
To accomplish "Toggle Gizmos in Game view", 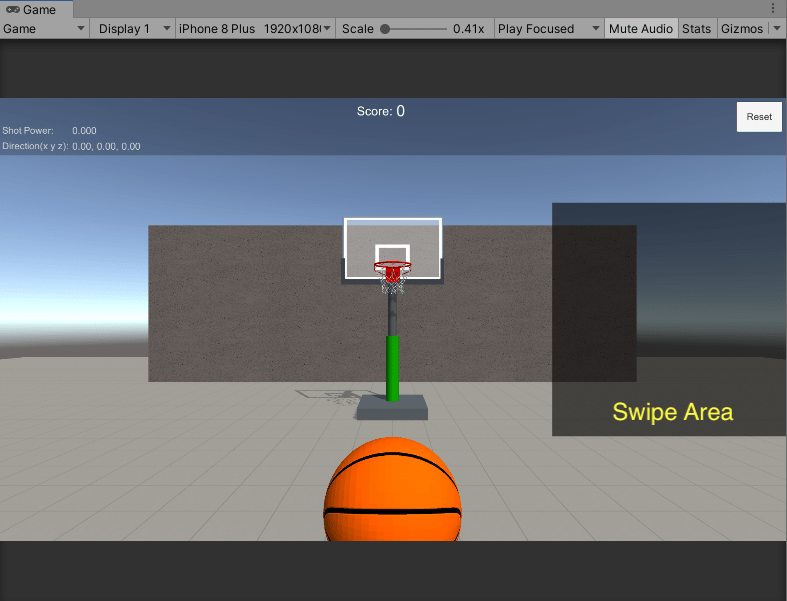I will tap(742, 29).
